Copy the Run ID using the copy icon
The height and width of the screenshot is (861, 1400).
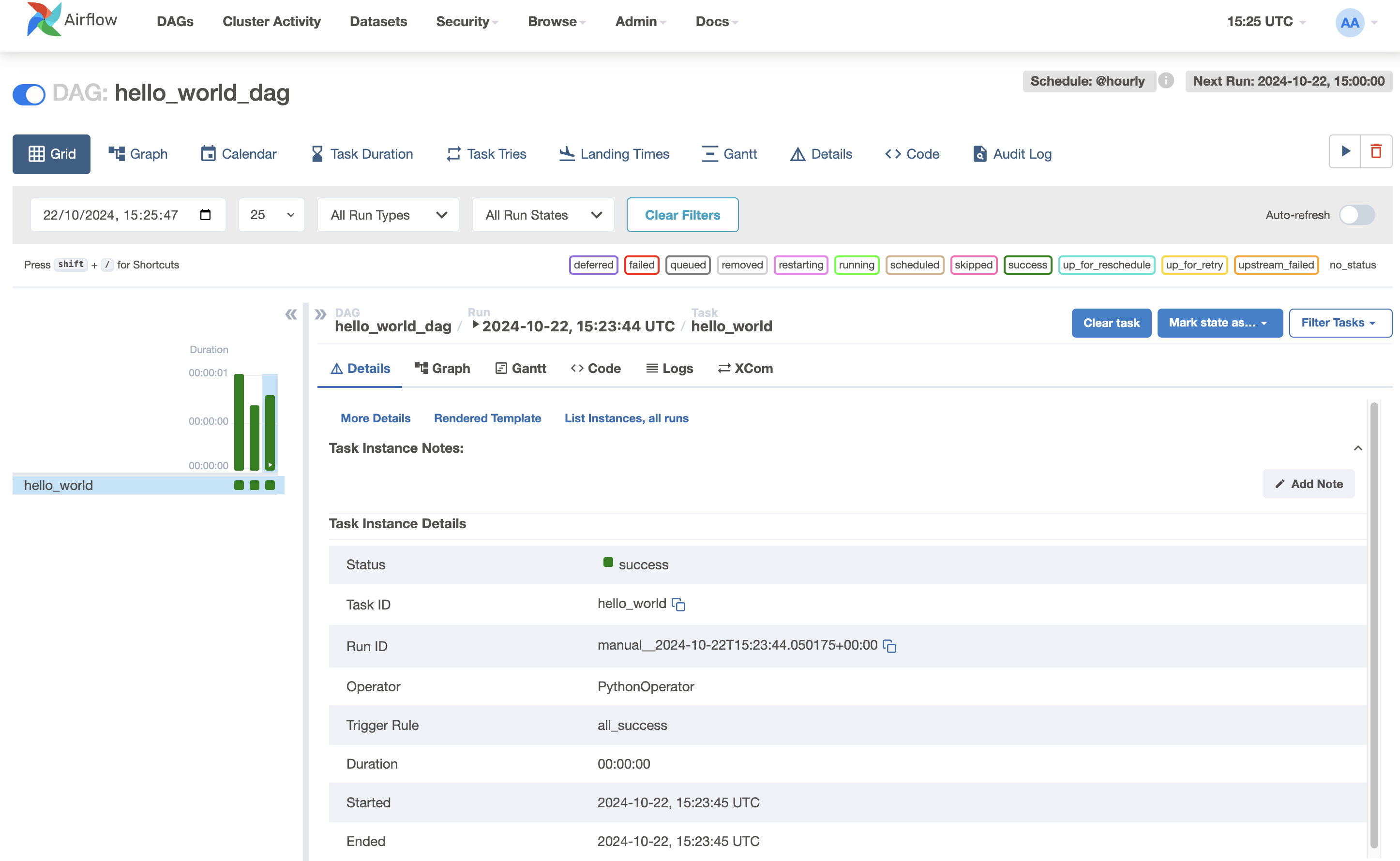tap(890, 646)
